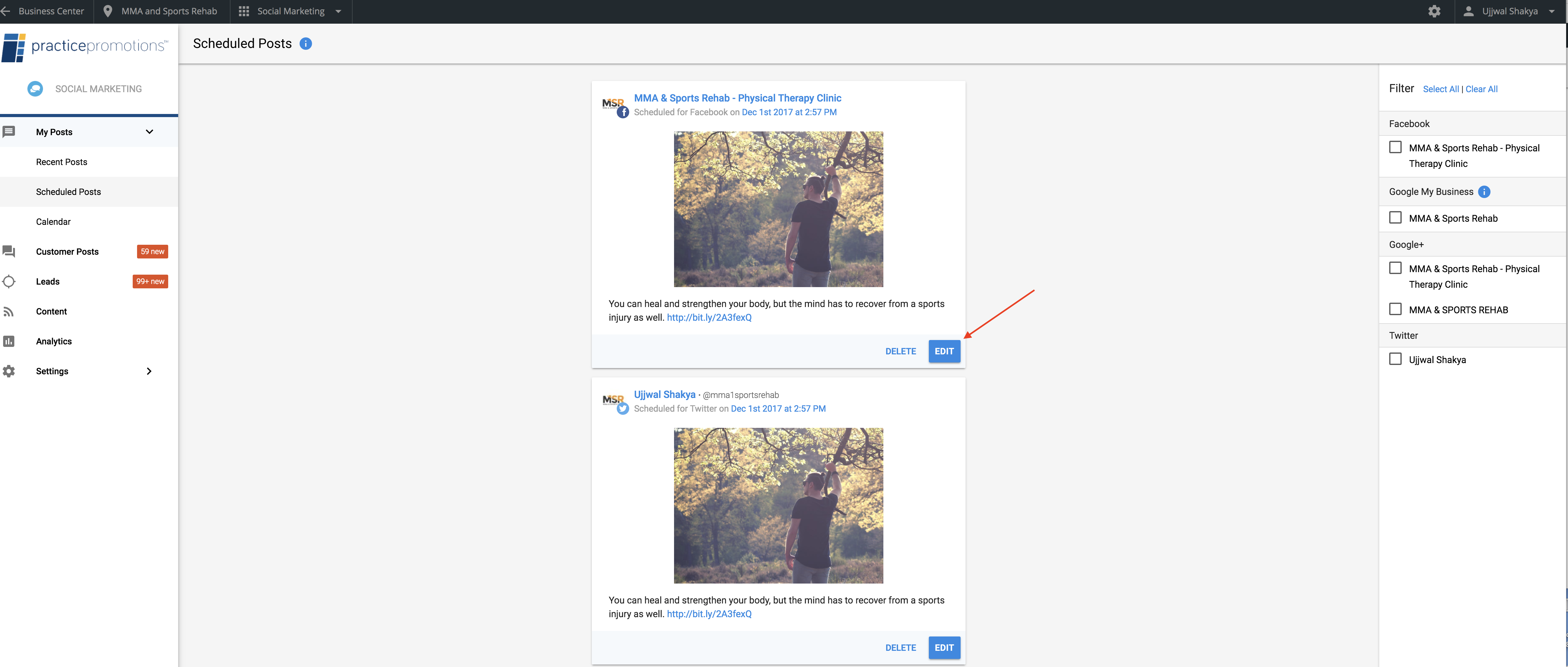Image resolution: width=1568 pixels, height=667 pixels.
Task: Open the Ujjwal Shakya account dropdown arrow
Action: (1551, 11)
